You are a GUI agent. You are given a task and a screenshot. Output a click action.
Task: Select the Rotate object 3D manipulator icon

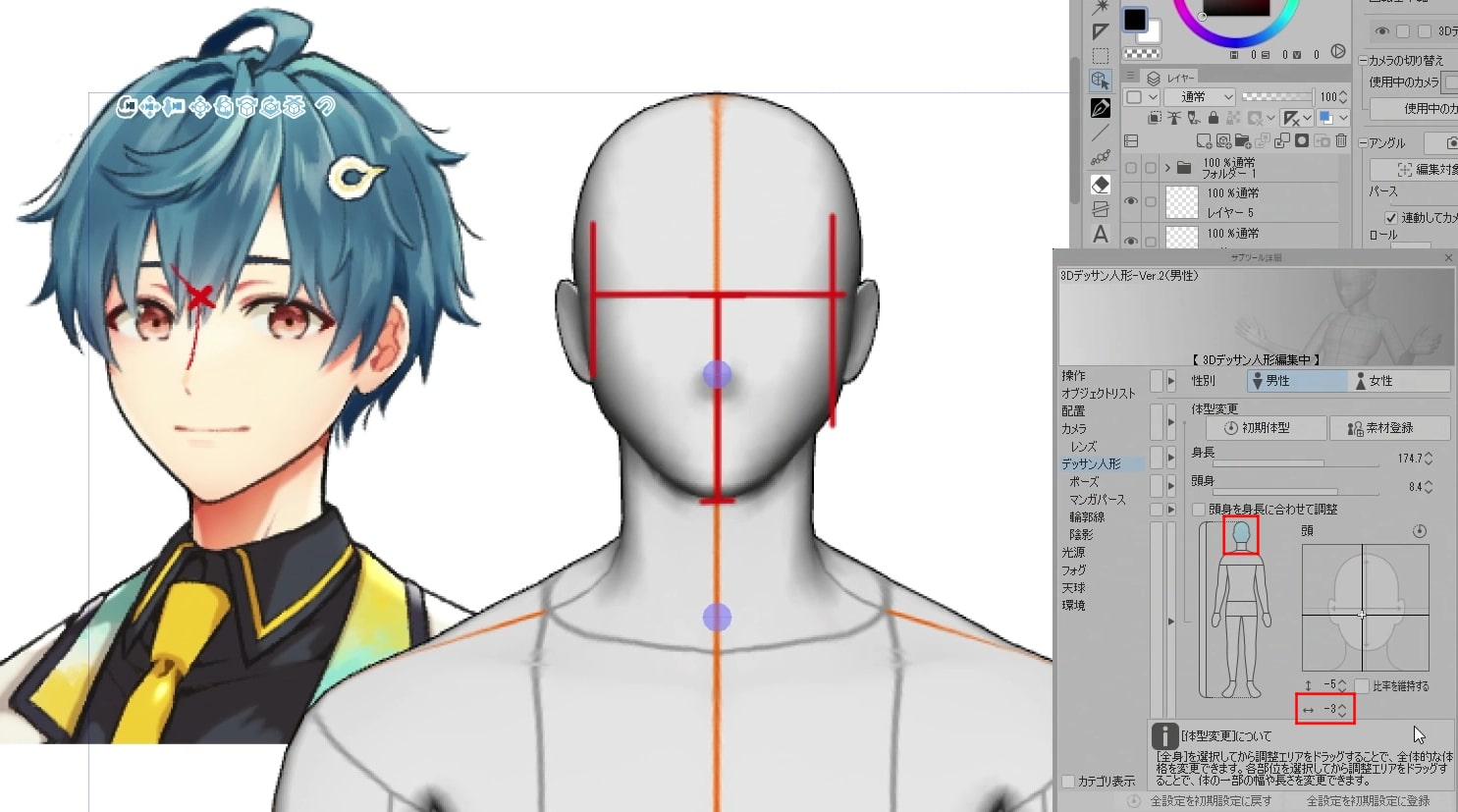pos(224,106)
